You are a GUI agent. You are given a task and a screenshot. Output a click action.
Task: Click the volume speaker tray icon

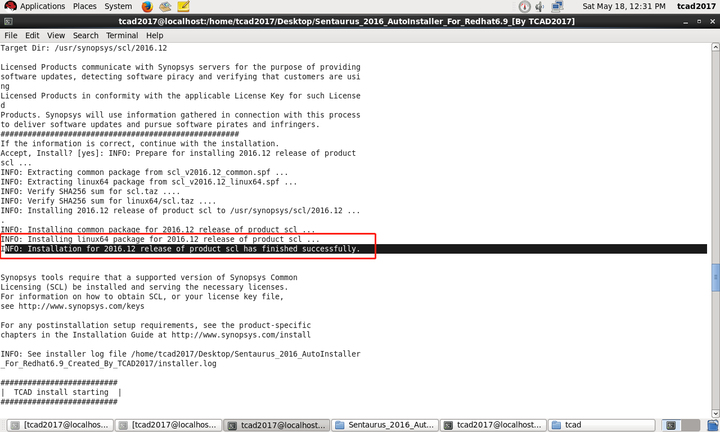coord(540,6)
